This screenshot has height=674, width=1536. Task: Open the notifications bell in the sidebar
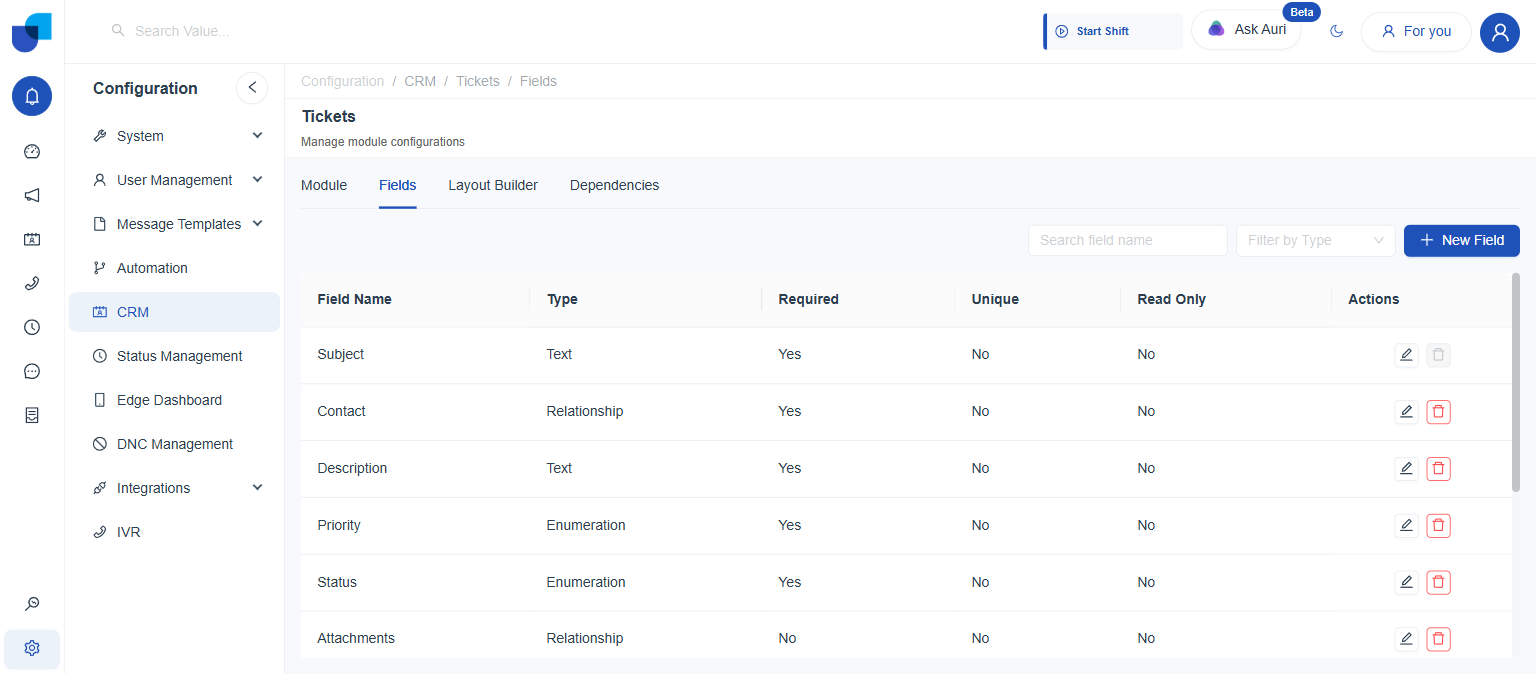point(32,96)
